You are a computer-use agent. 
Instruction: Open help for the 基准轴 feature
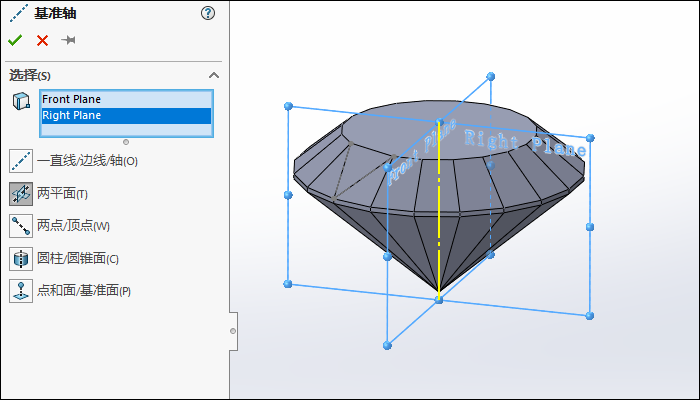pyautogui.click(x=208, y=13)
